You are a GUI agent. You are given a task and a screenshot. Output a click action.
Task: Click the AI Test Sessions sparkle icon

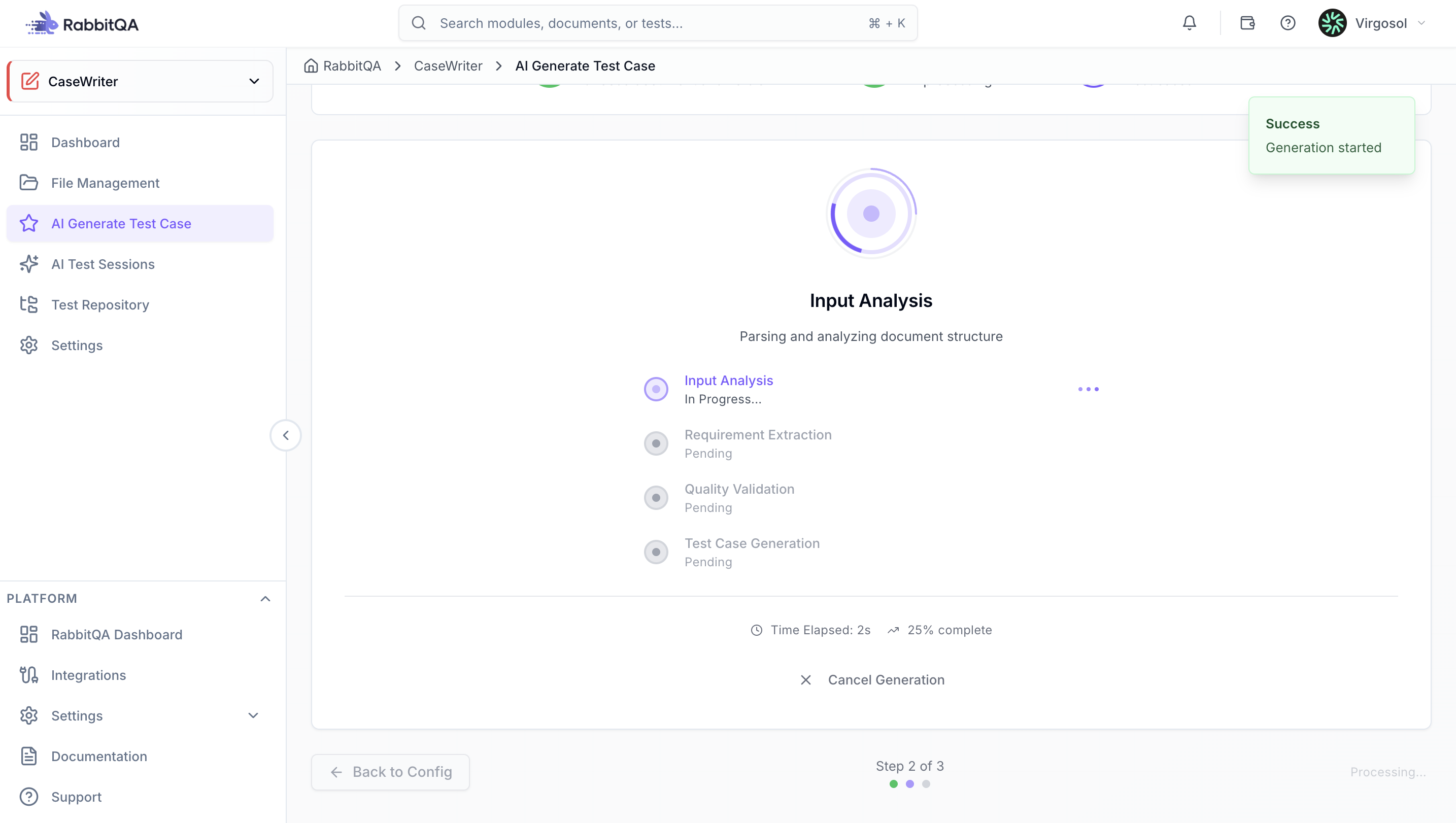tap(29, 264)
